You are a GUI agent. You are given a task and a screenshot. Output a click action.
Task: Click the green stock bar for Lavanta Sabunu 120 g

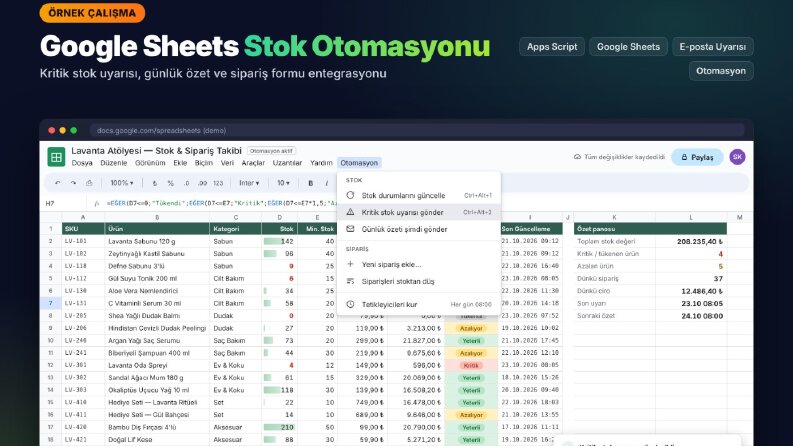click(271, 241)
